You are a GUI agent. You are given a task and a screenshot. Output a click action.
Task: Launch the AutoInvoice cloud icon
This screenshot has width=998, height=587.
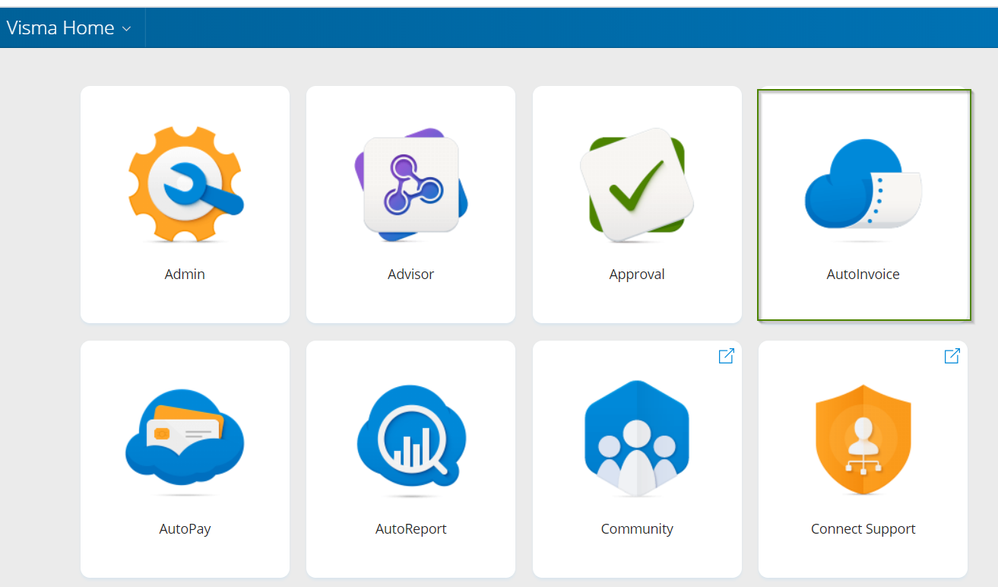[863, 184]
